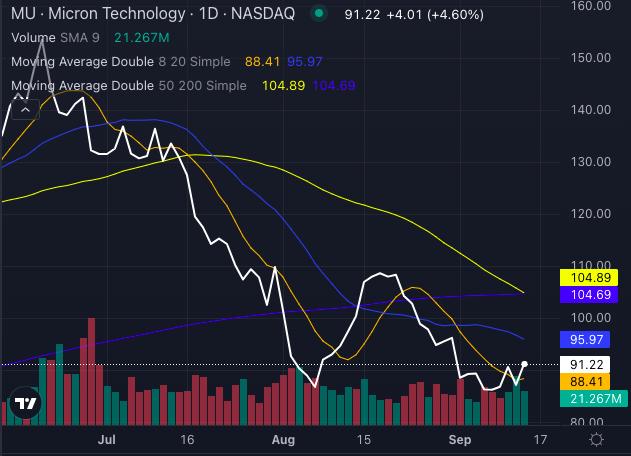Click the purple 104.69 price axis label
Image resolution: width=631 pixels, height=456 pixels.
tap(589, 295)
